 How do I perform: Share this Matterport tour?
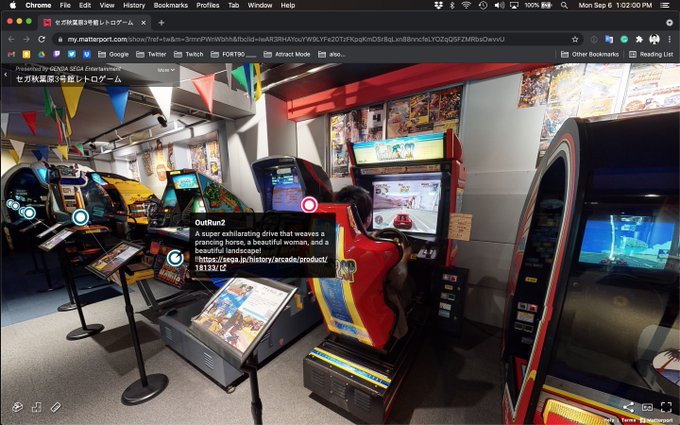pos(628,407)
